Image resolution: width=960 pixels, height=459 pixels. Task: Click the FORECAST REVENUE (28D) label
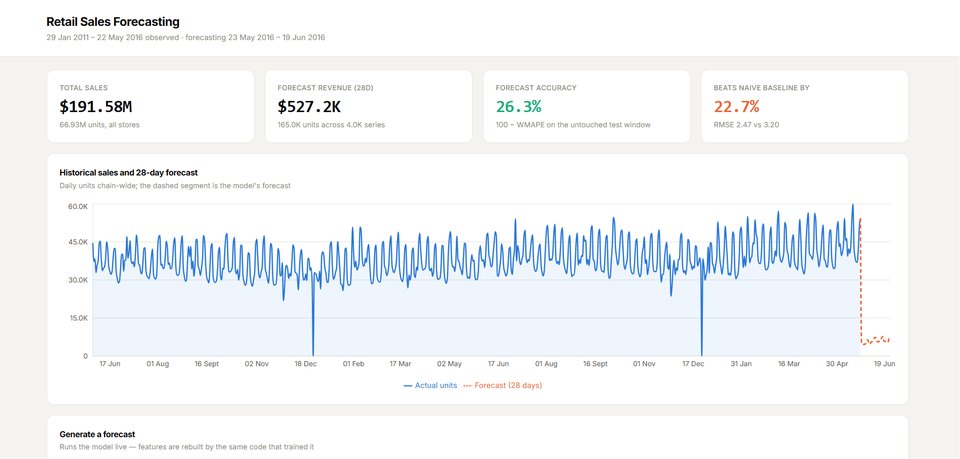(x=325, y=88)
